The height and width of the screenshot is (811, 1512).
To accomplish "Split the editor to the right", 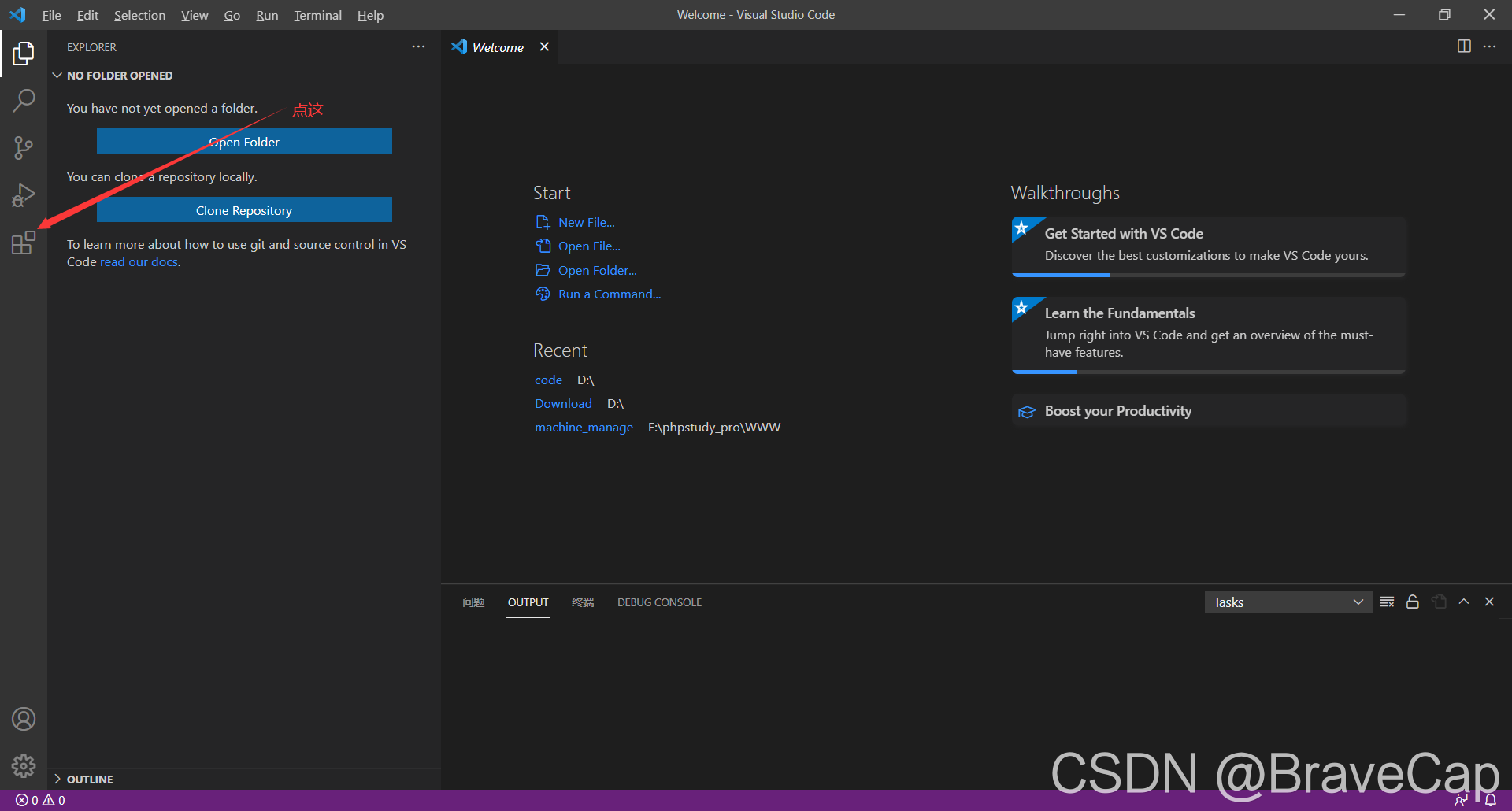I will (1464, 46).
